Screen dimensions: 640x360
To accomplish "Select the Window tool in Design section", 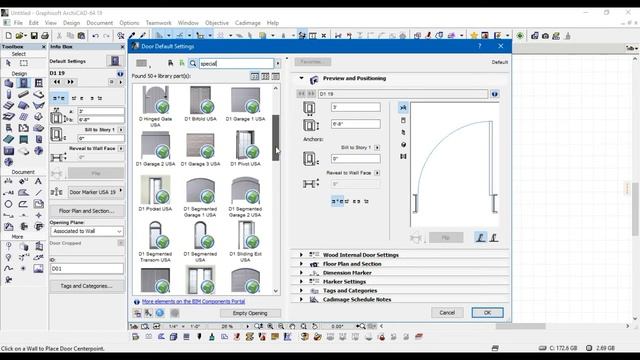I will click(x=38, y=83).
